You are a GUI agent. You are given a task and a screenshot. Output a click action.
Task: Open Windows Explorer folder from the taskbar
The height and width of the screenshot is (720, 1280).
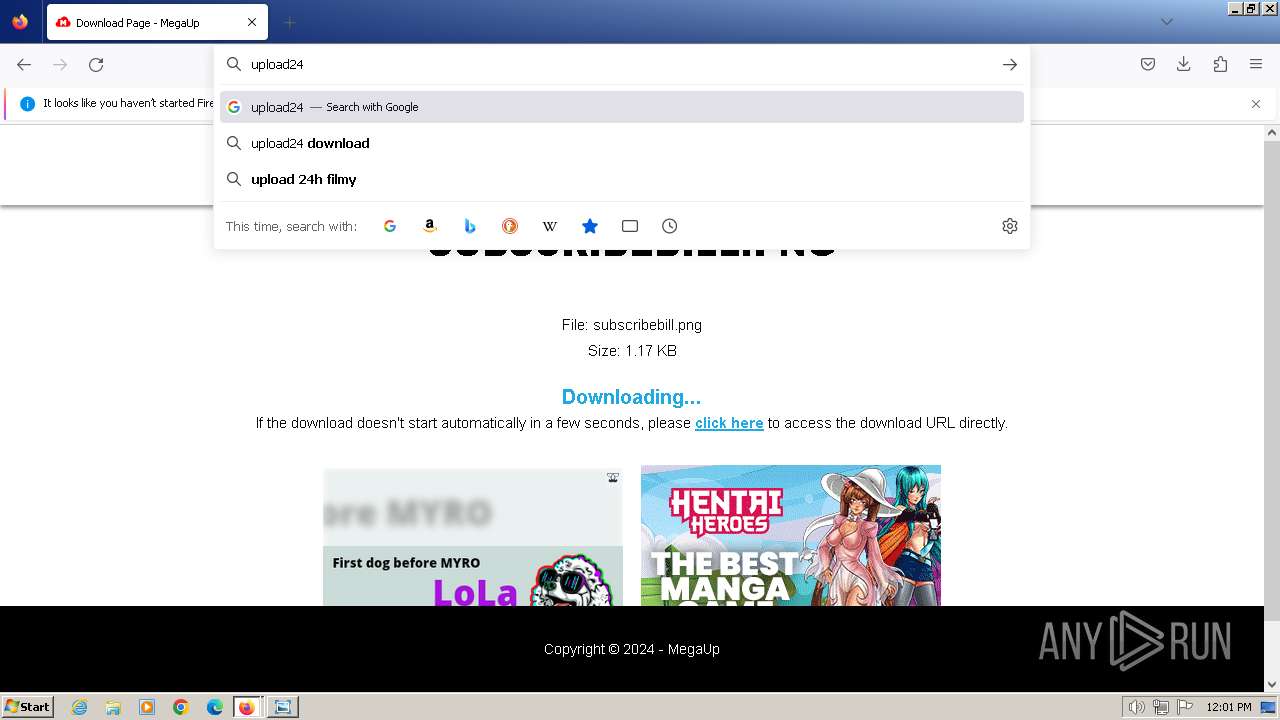113,707
